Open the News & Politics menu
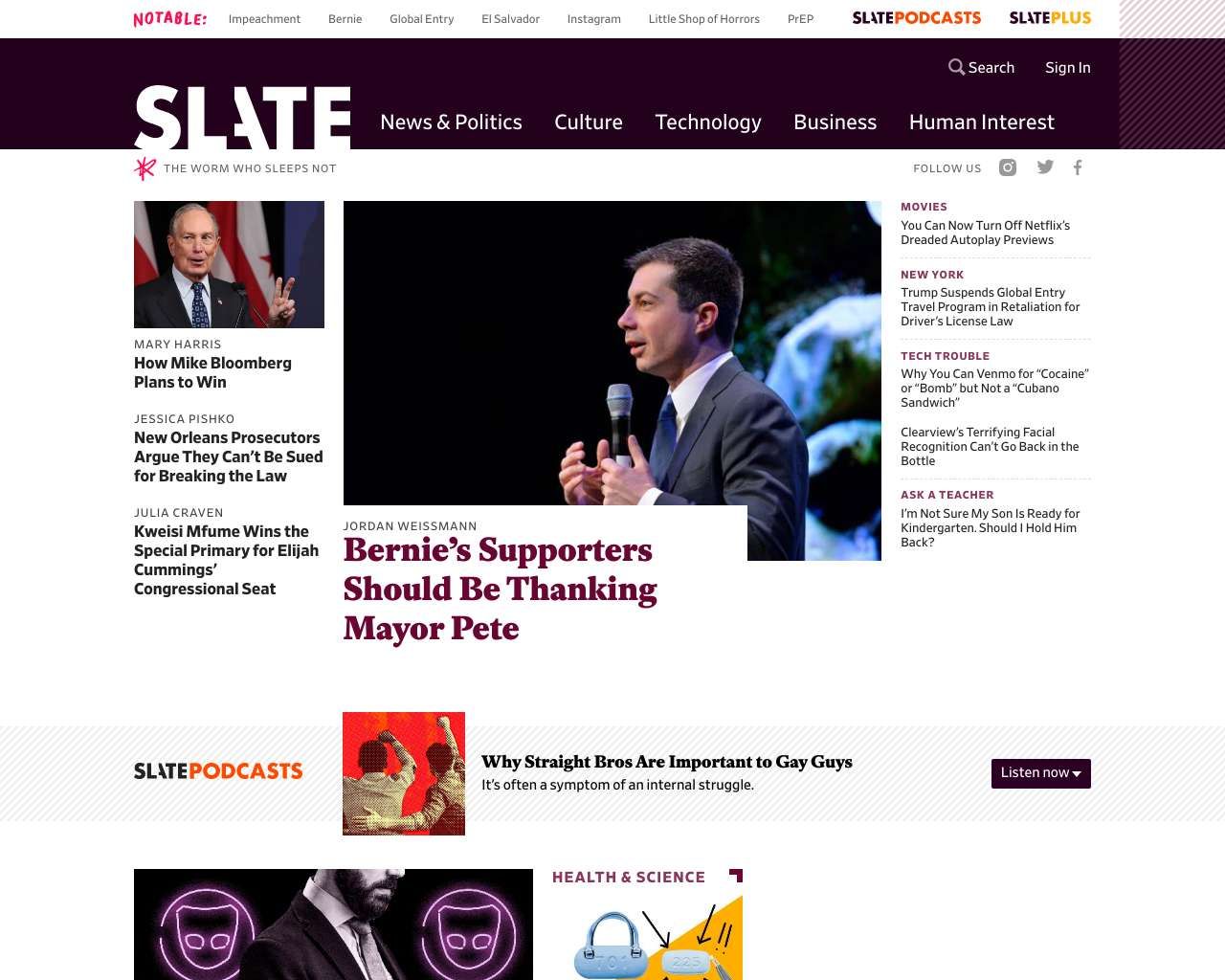Viewport: 1225px width, 980px height. point(451,122)
